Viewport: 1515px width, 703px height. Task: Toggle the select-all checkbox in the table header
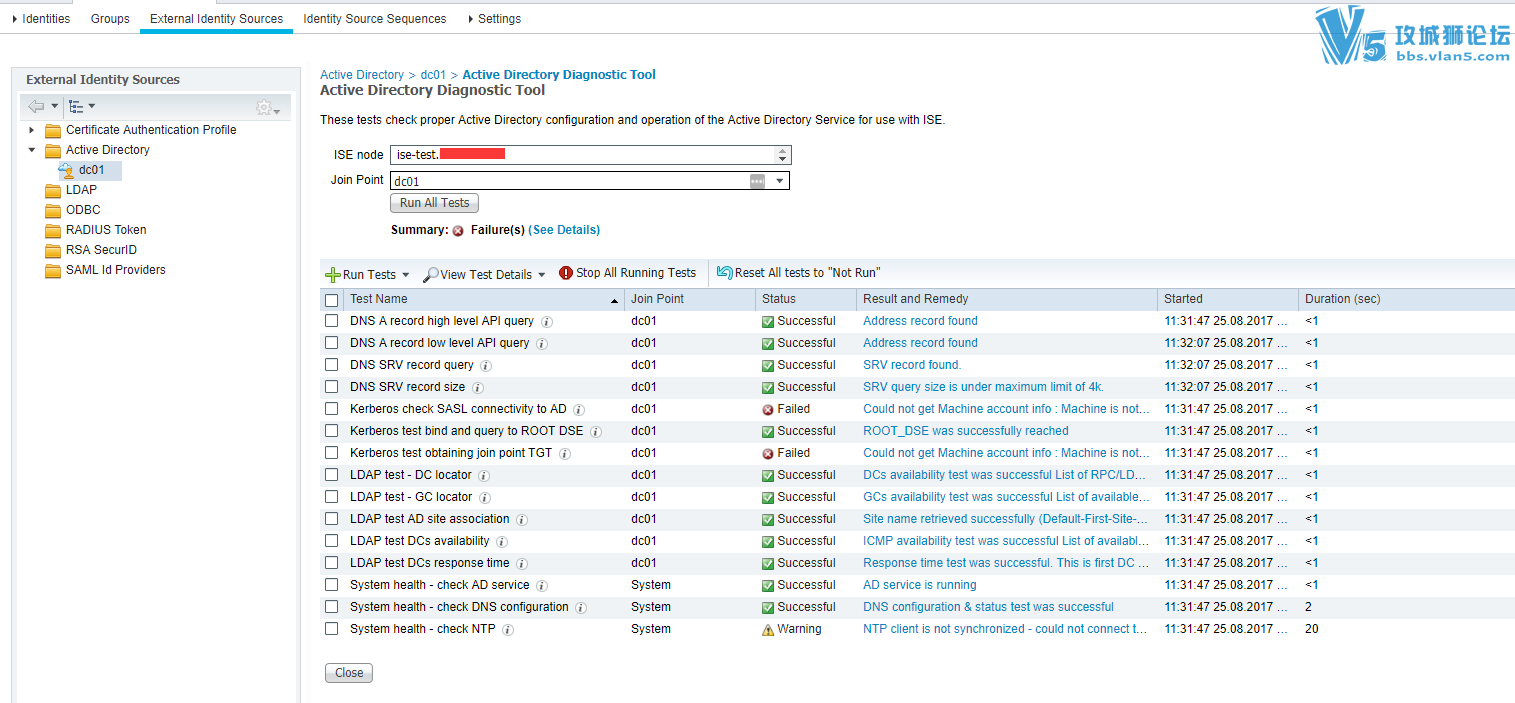pyautogui.click(x=332, y=300)
